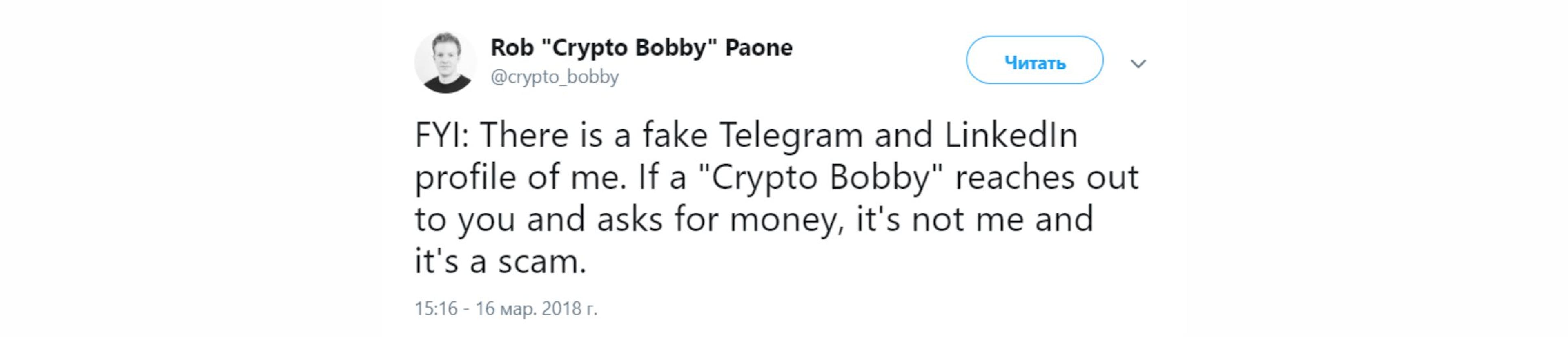Screen dimensions: 1568x337
Task: Open Crypto Bobby's profile avatar photo
Action: pos(445,62)
